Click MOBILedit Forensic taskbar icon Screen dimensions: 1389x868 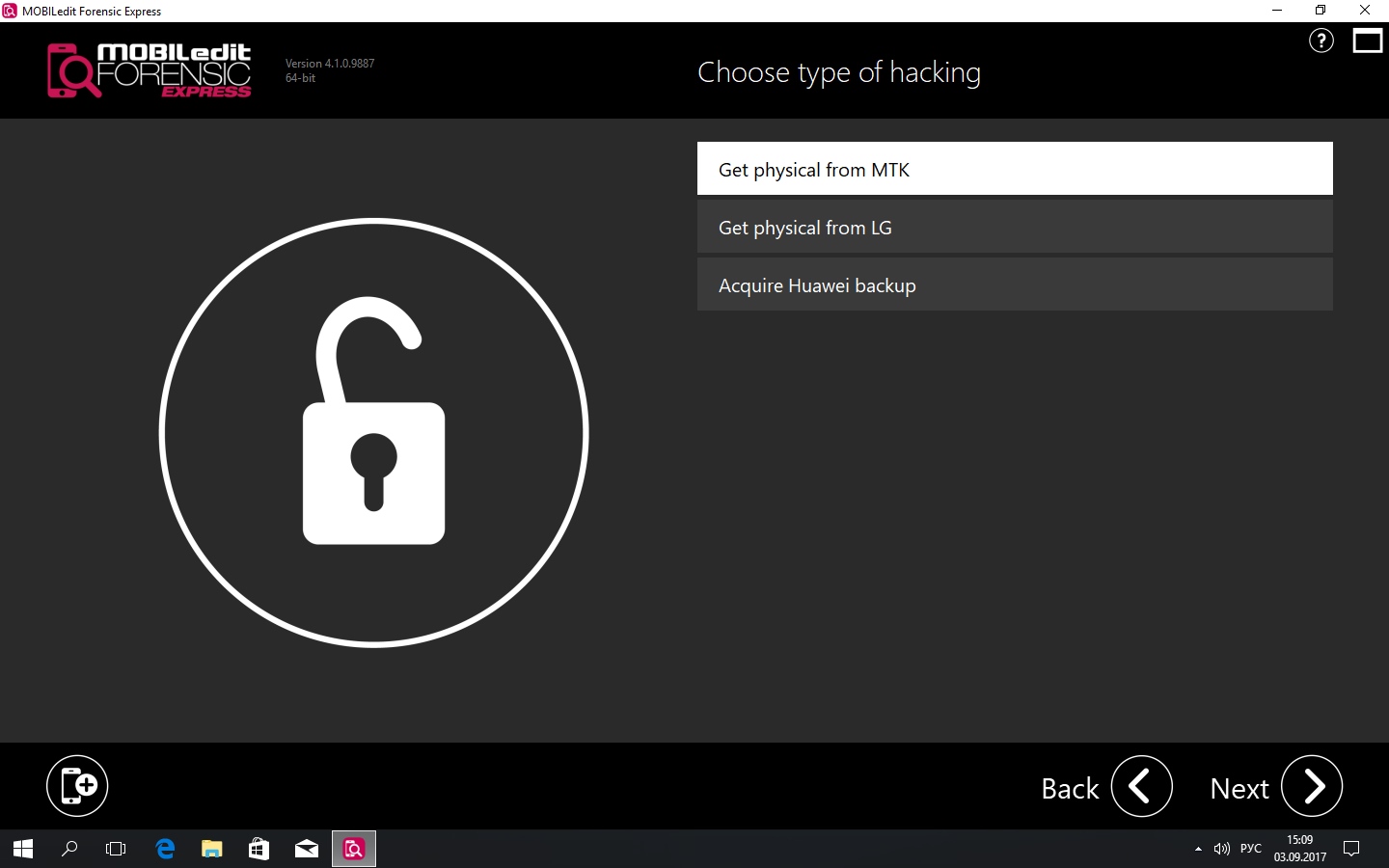click(354, 849)
